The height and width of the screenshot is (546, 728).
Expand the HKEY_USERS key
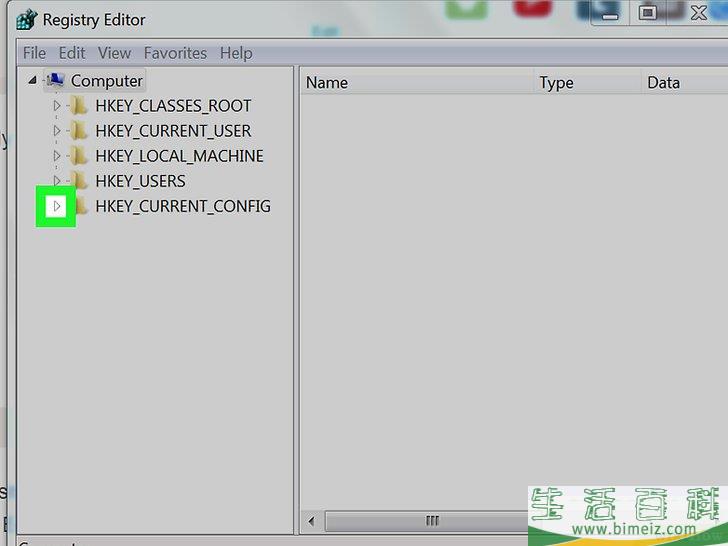click(57, 181)
